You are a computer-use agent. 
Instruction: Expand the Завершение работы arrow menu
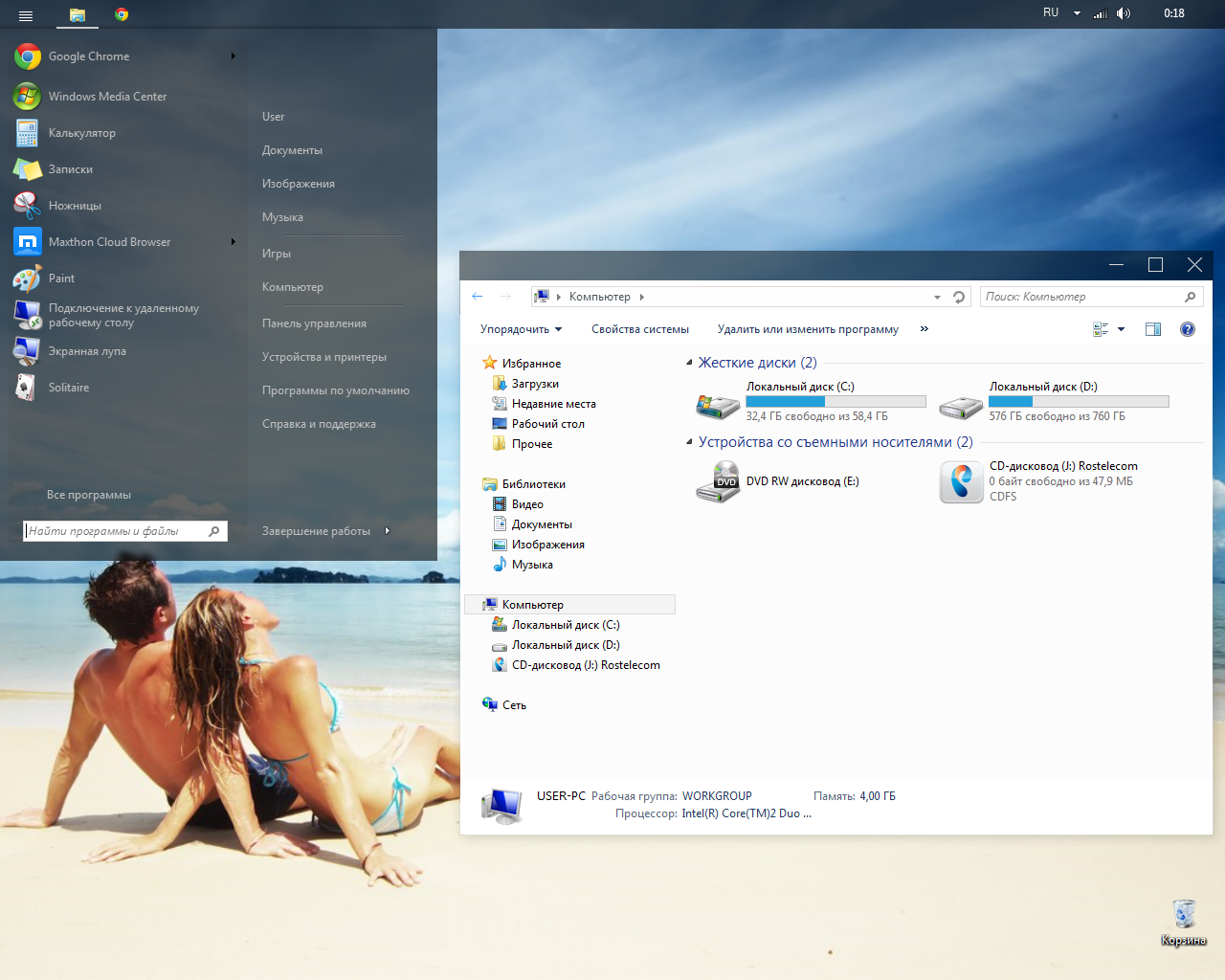pos(387,531)
